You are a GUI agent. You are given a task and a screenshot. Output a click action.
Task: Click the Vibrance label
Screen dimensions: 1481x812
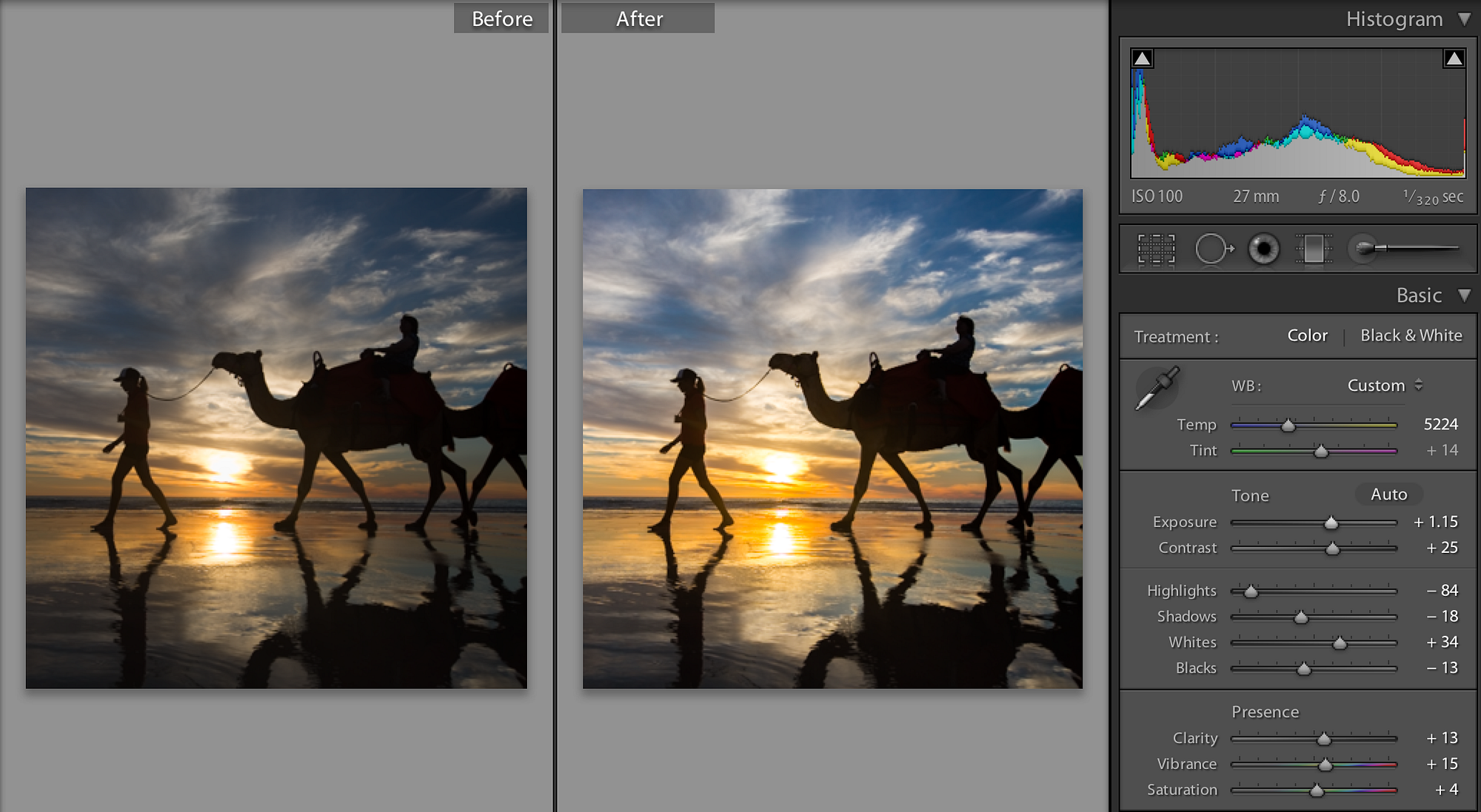coord(1186,764)
